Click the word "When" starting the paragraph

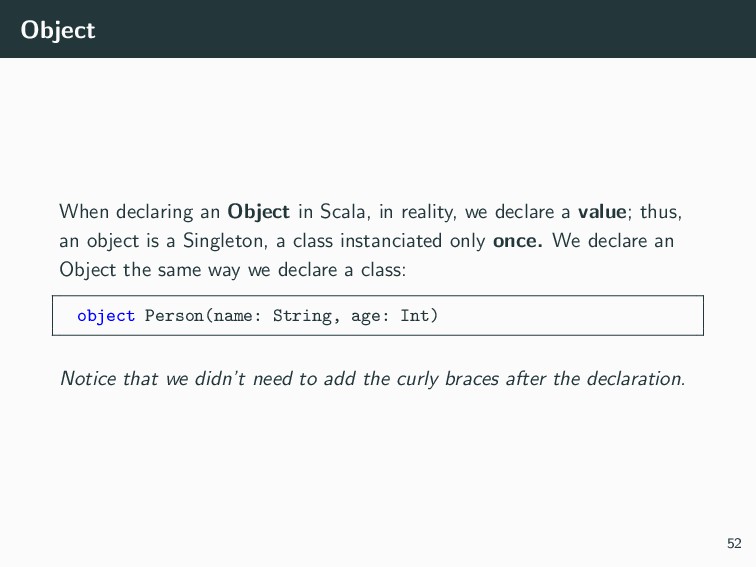tap(84, 212)
